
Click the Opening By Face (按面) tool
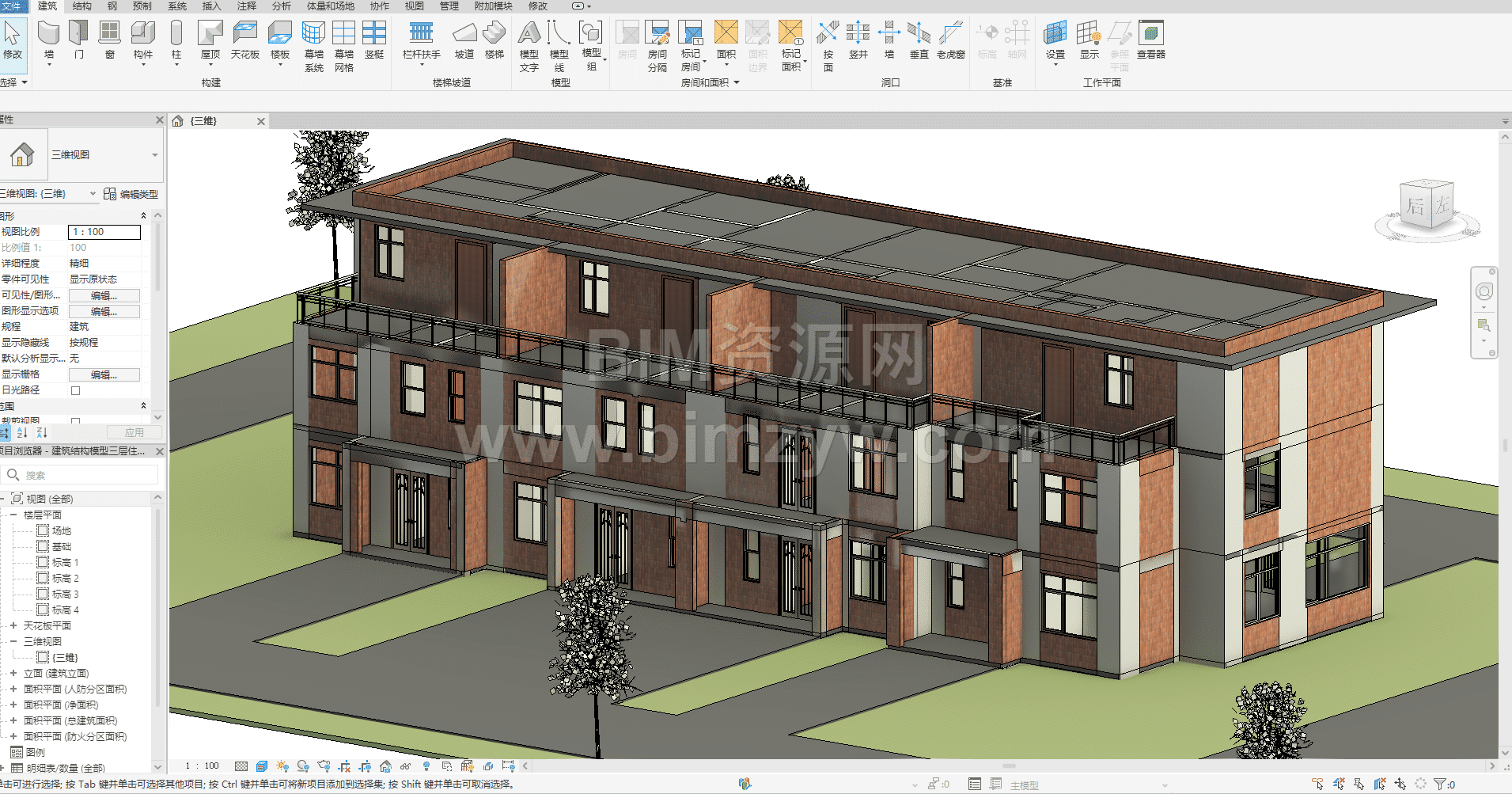pyautogui.click(x=828, y=46)
